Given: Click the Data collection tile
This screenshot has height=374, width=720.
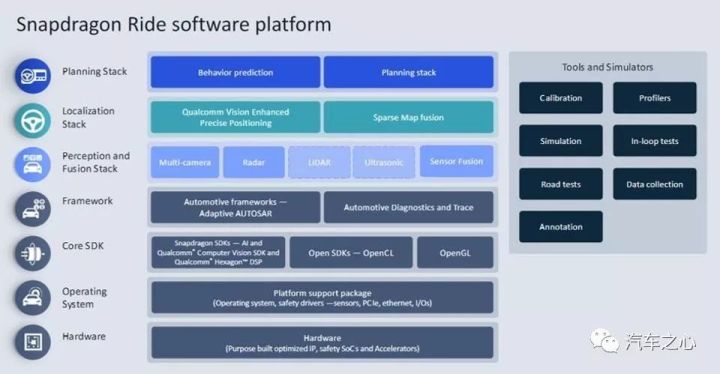Looking at the screenshot, I should point(654,184).
